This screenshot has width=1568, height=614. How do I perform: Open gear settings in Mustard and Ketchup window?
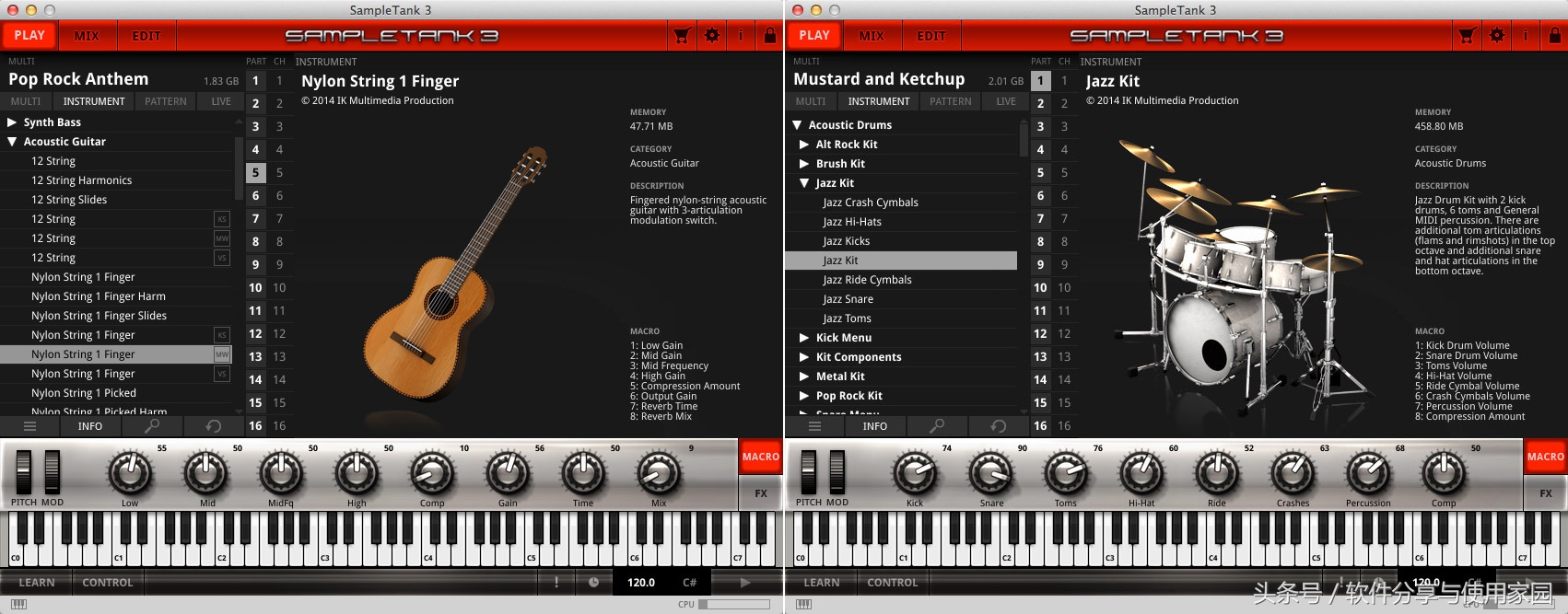click(1497, 36)
